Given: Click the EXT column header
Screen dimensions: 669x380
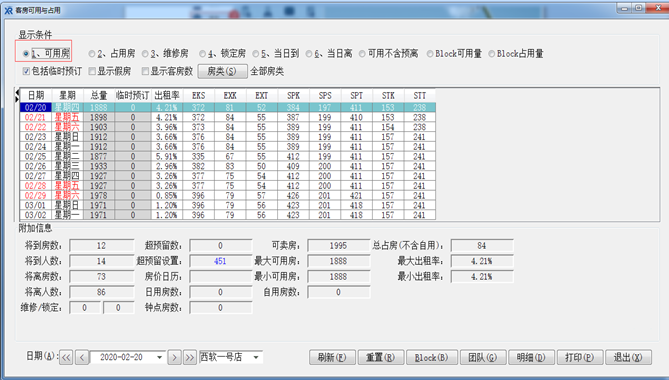Looking at the screenshot, I should pos(262,96).
